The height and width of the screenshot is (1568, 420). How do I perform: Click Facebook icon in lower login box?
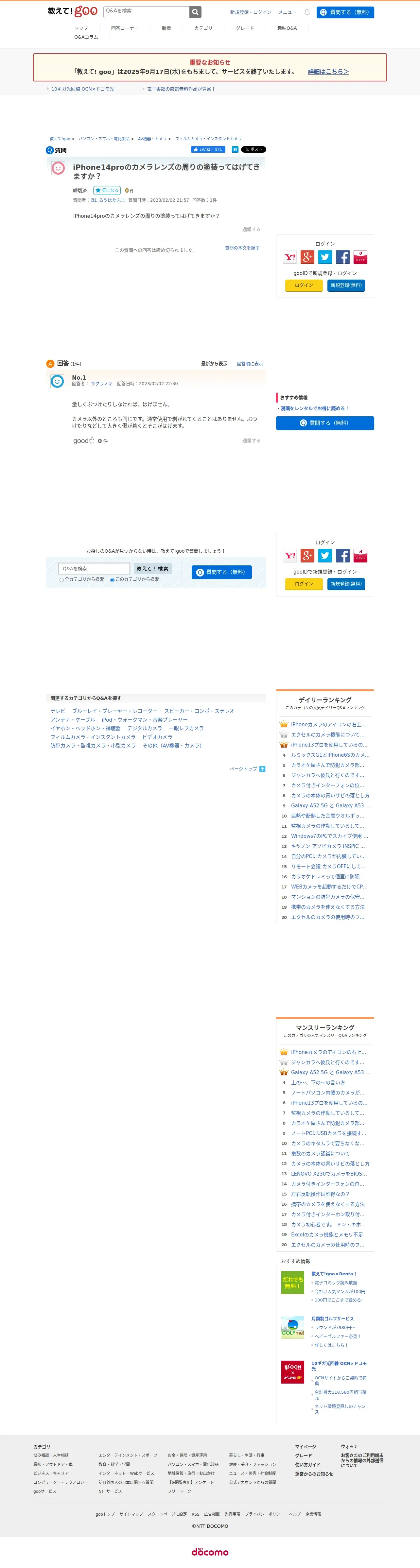pos(343,556)
